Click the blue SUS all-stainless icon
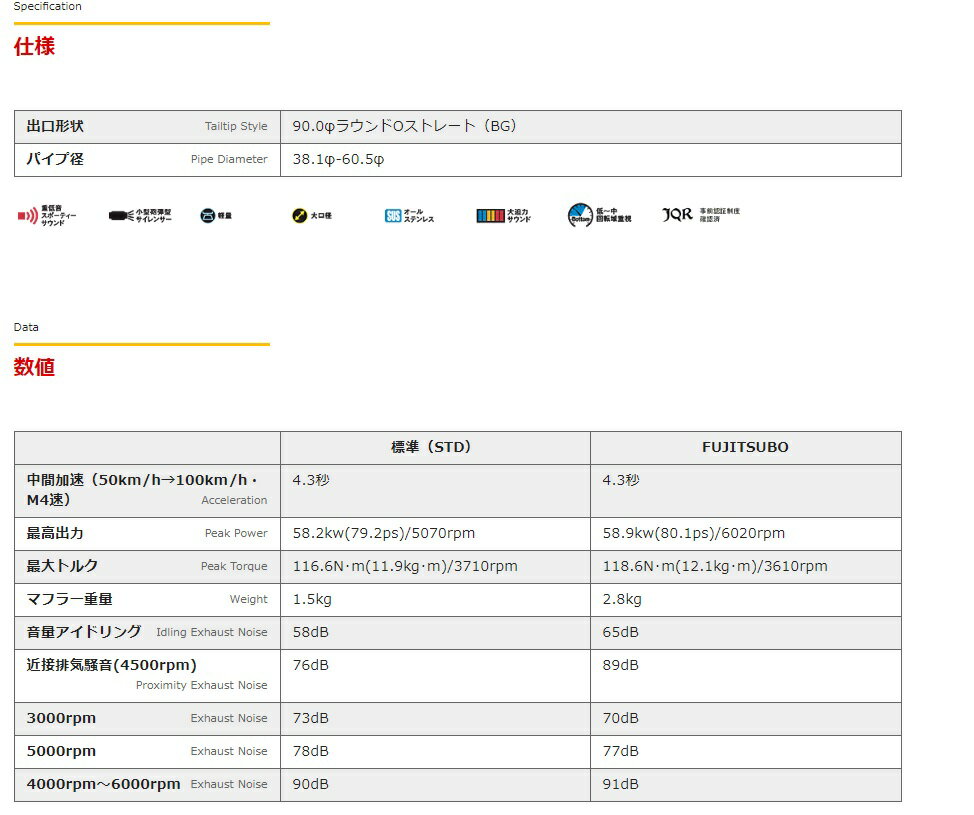The width and height of the screenshot is (974, 815). (x=393, y=215)
